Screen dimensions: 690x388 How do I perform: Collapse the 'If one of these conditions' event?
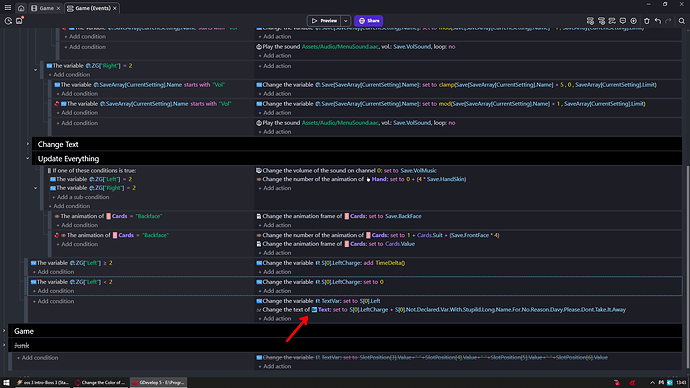36,188
